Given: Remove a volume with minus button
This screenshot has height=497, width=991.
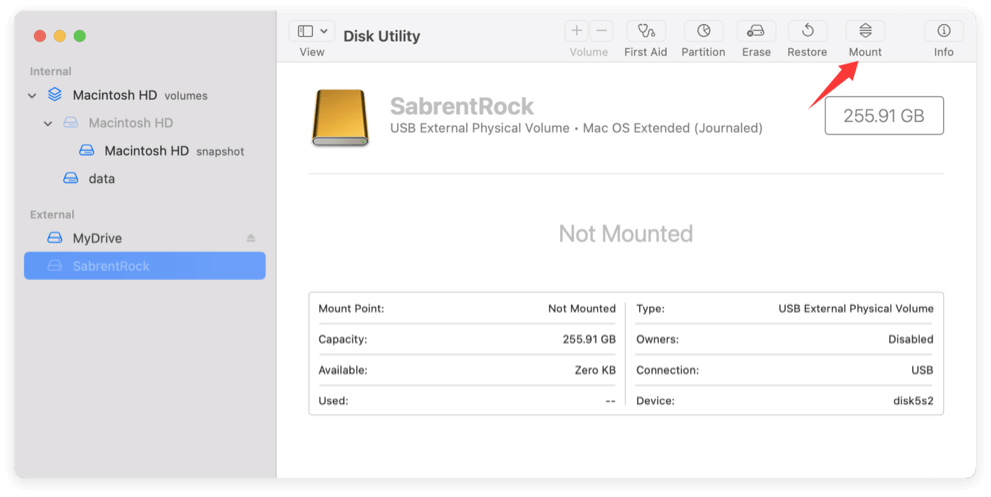Looking at the screenshot, I should (x=602, y=30).
